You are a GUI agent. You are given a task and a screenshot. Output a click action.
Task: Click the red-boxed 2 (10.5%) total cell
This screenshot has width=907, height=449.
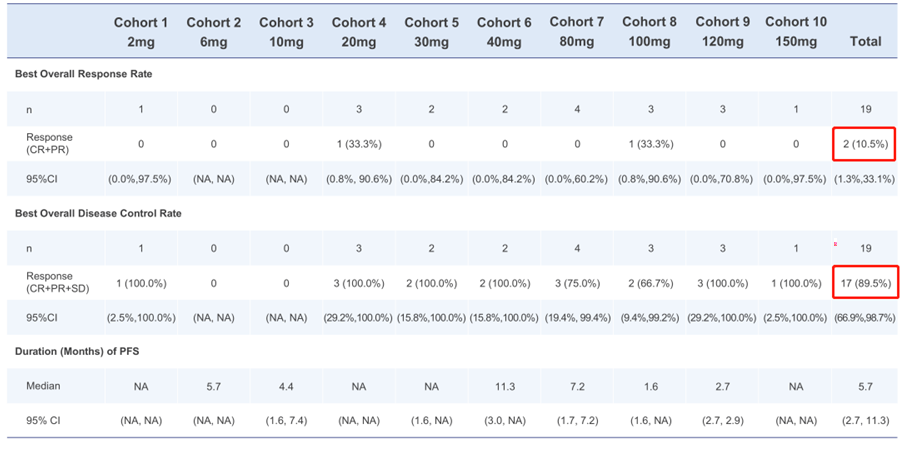point(865,144)
